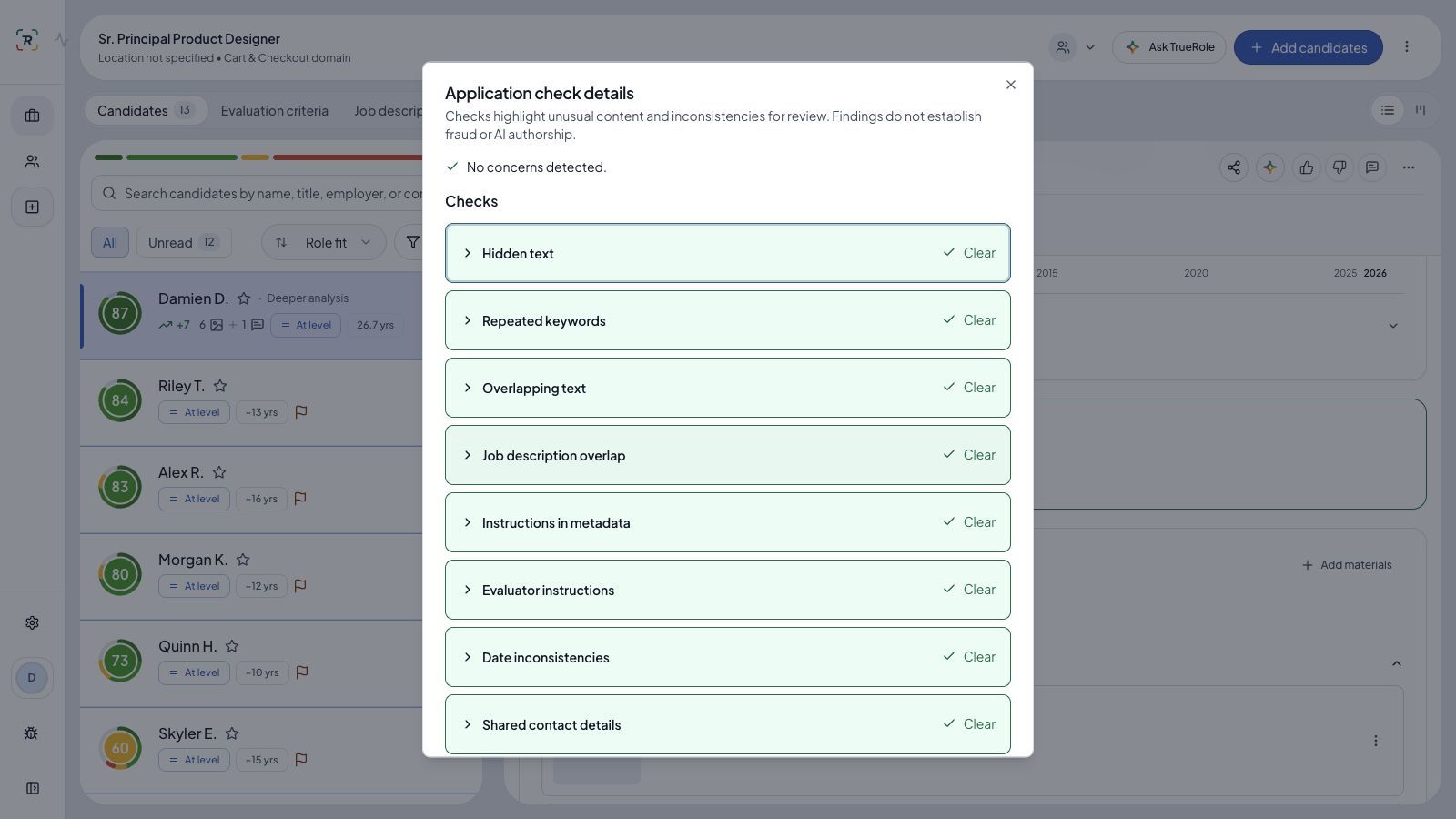Click the TrueRole logo icon

coord(27,40)
